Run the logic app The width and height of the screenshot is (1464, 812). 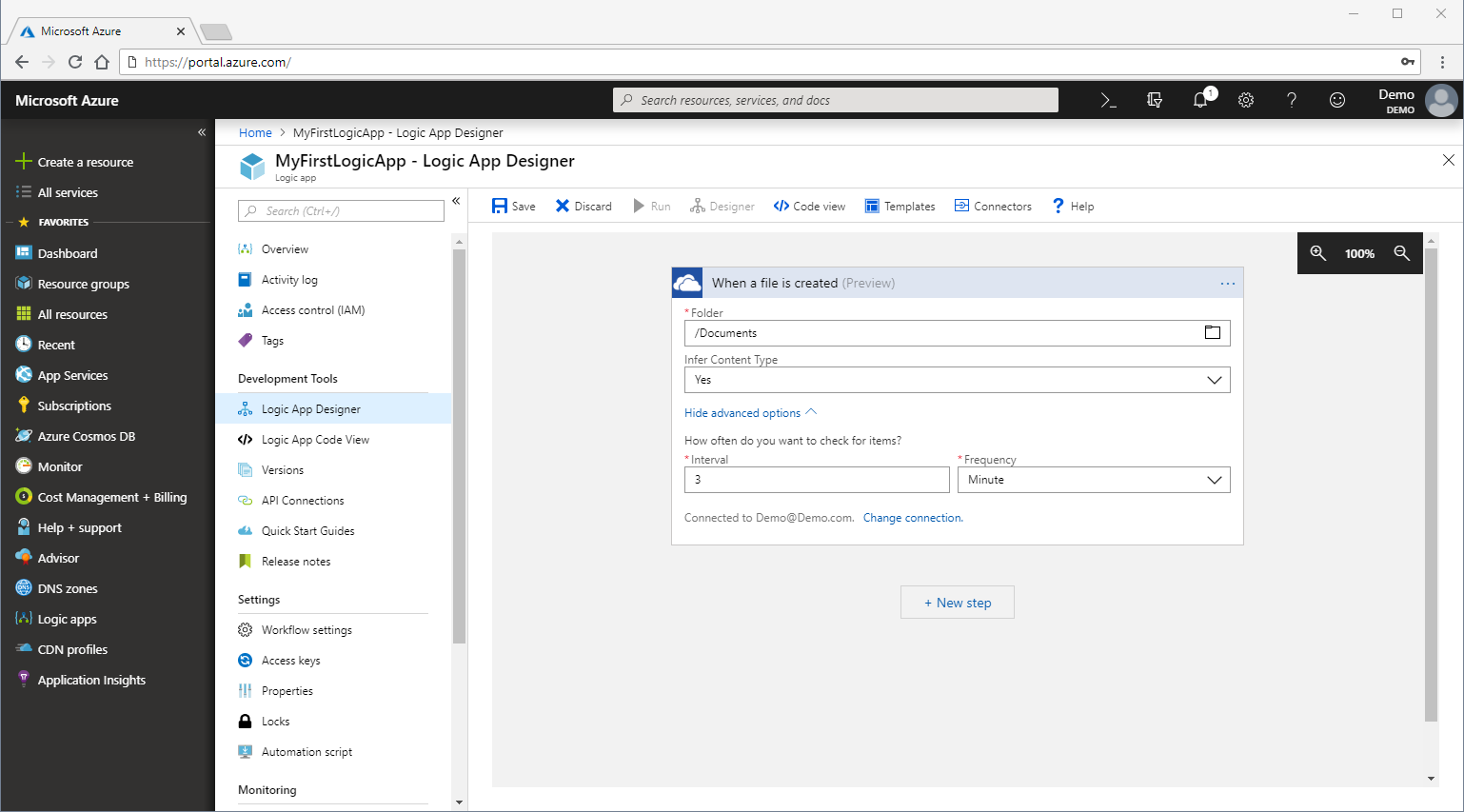click(x=652, y=207)
